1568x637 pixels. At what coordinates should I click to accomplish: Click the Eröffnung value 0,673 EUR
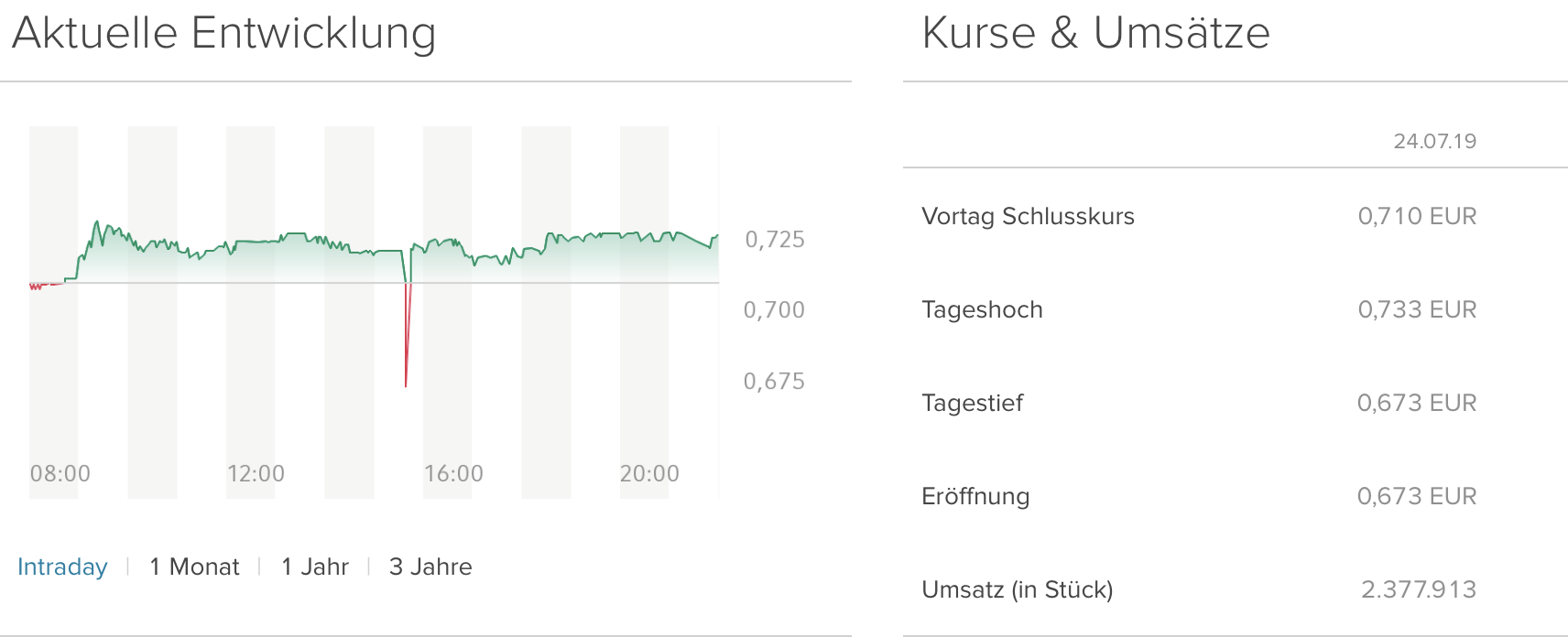1417,496
